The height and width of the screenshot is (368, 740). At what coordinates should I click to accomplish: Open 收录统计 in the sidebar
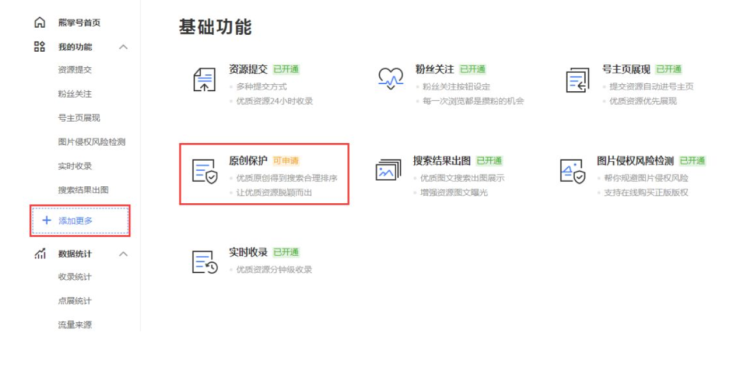[75, 276]
